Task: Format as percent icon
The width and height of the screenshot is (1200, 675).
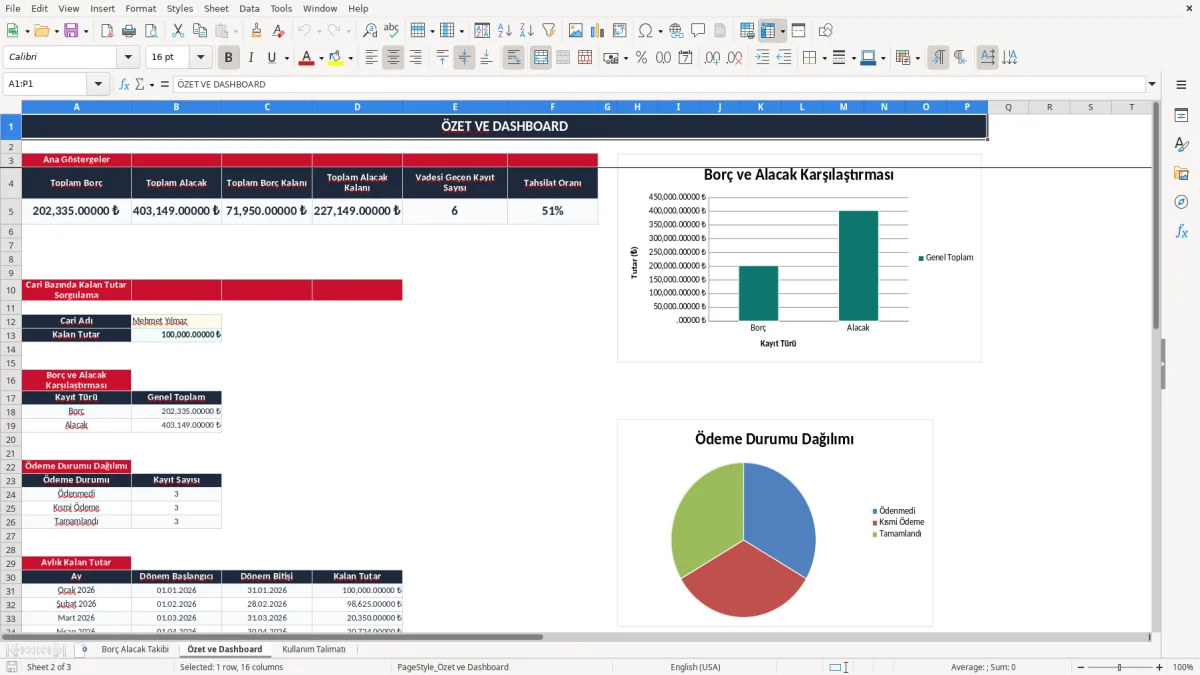Action: 641,58
